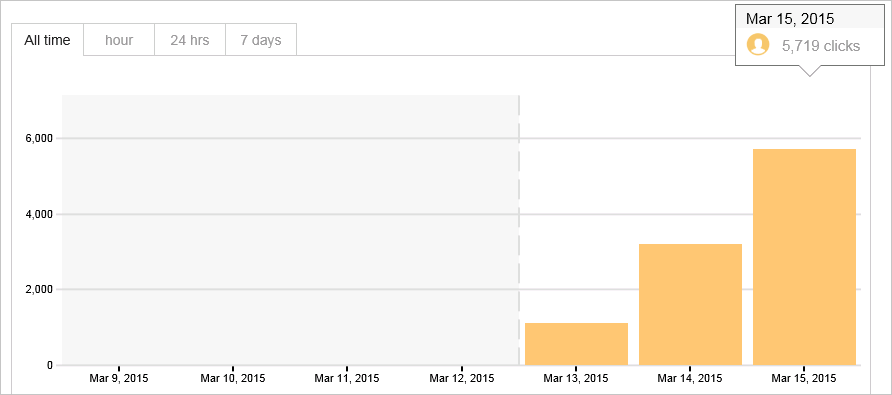Show the 7 days tab

[261, 40]
